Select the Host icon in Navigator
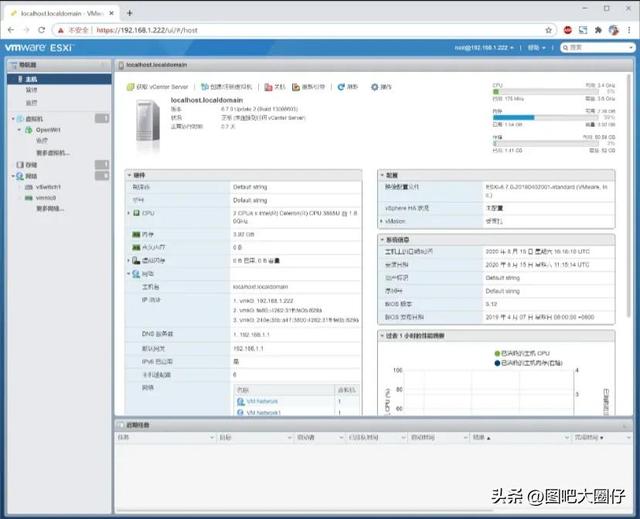Viewport: 640px width, 519px height. coord(20,79)
